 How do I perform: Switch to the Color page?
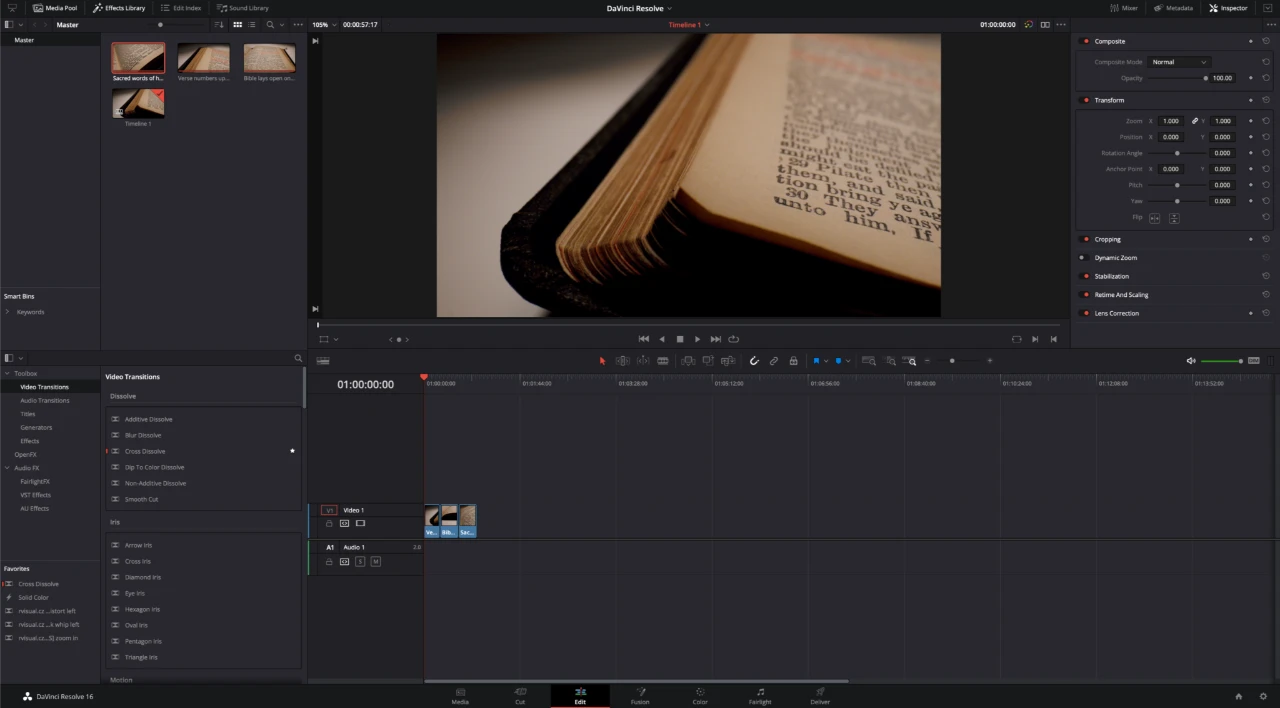point(699,696)
